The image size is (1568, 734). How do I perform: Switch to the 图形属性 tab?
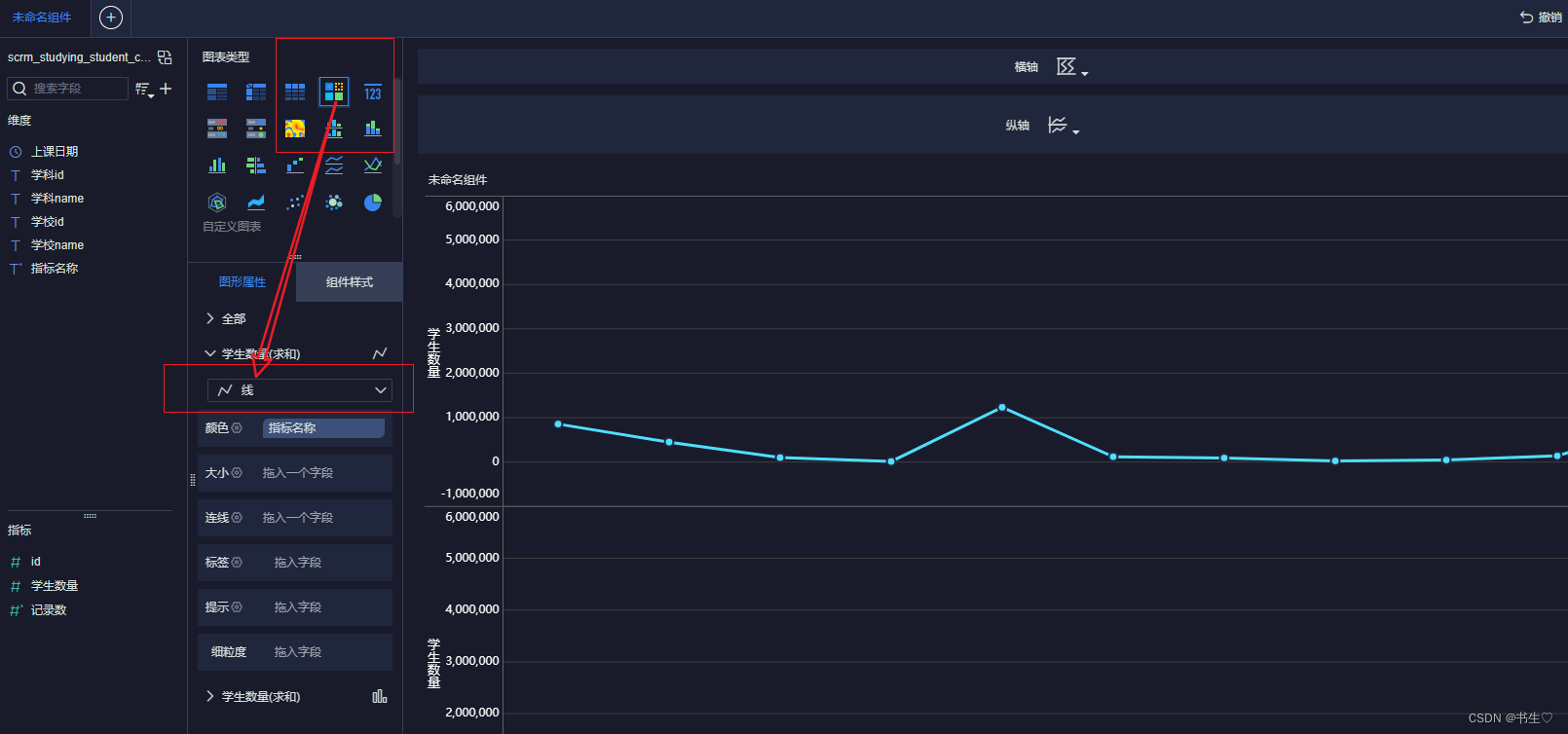[x=243, y=282]
